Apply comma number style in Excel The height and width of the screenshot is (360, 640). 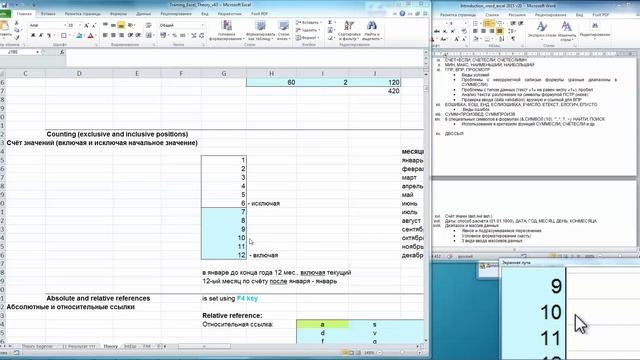coord(183,36)
